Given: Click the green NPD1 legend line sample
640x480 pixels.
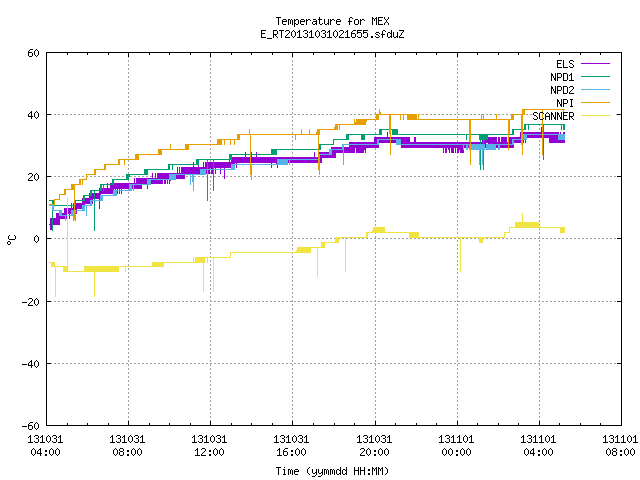Looking at the screenshot, I should [x=595, y=76].
